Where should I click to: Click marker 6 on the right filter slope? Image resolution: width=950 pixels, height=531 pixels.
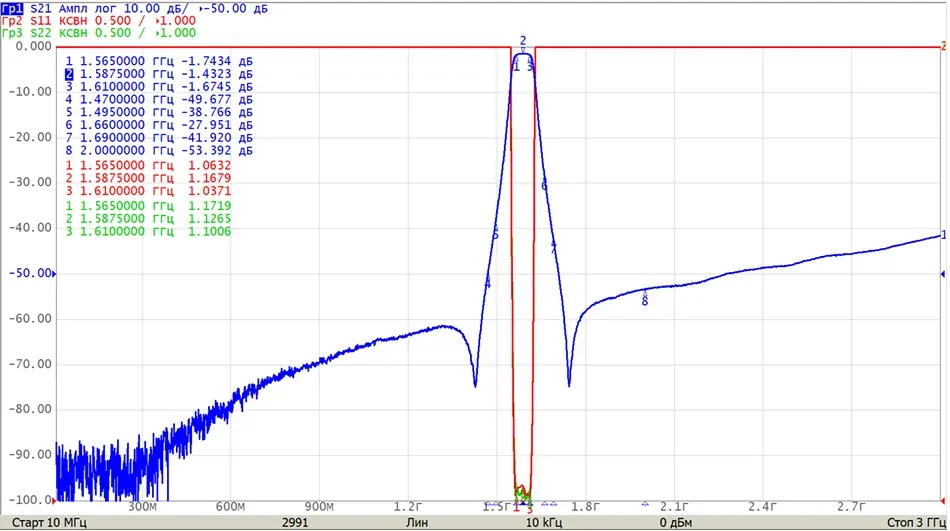pyautogui.click(x=544, y=185)
